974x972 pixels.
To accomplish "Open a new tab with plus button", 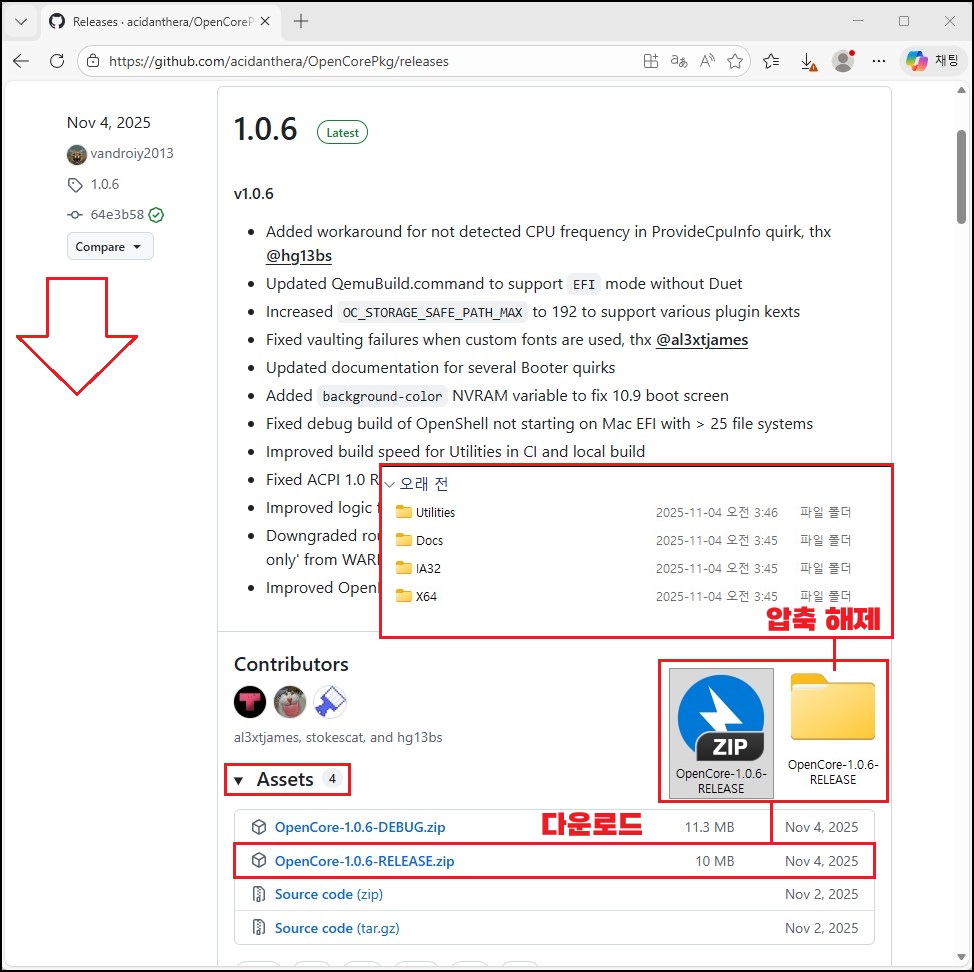I will pos(301,21).
